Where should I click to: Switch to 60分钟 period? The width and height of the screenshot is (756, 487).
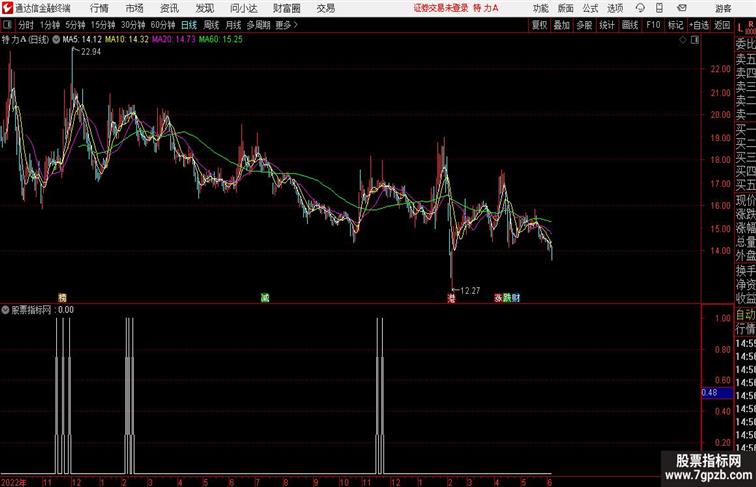click(x=163, y=25)
